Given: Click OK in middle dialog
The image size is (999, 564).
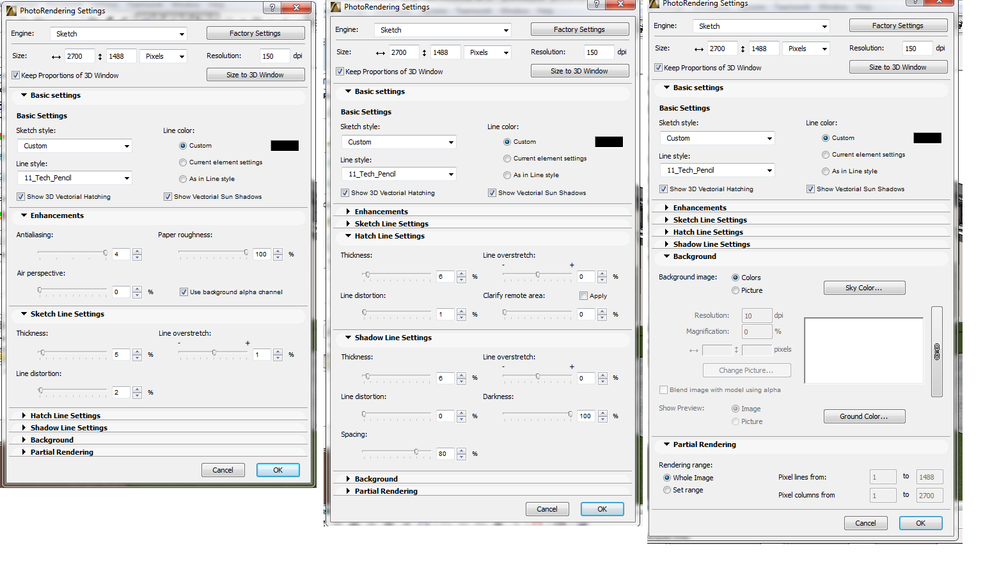Looking at the screenshot, I should 602,509.
